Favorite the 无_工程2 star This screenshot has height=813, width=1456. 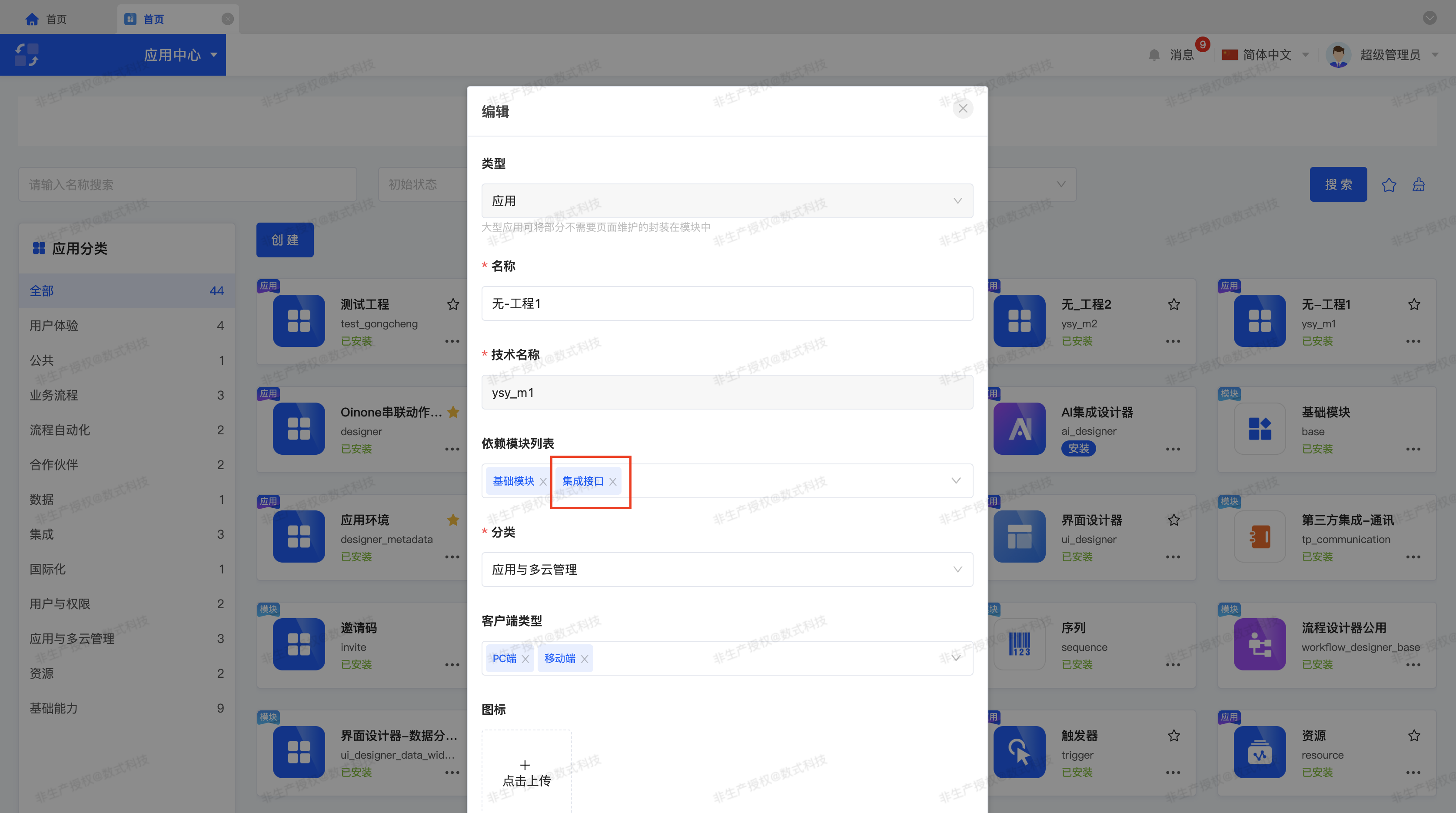(1174, 304)
